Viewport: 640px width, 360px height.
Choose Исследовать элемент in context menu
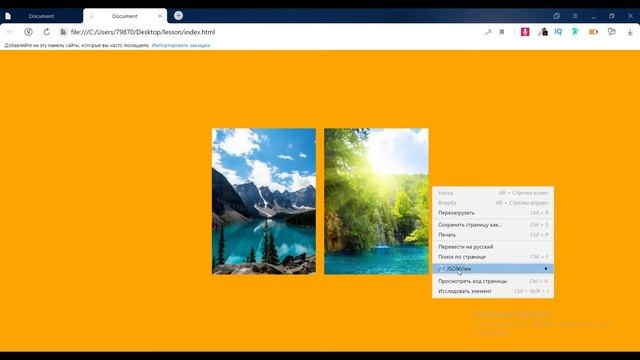click(x=493, y=291)
